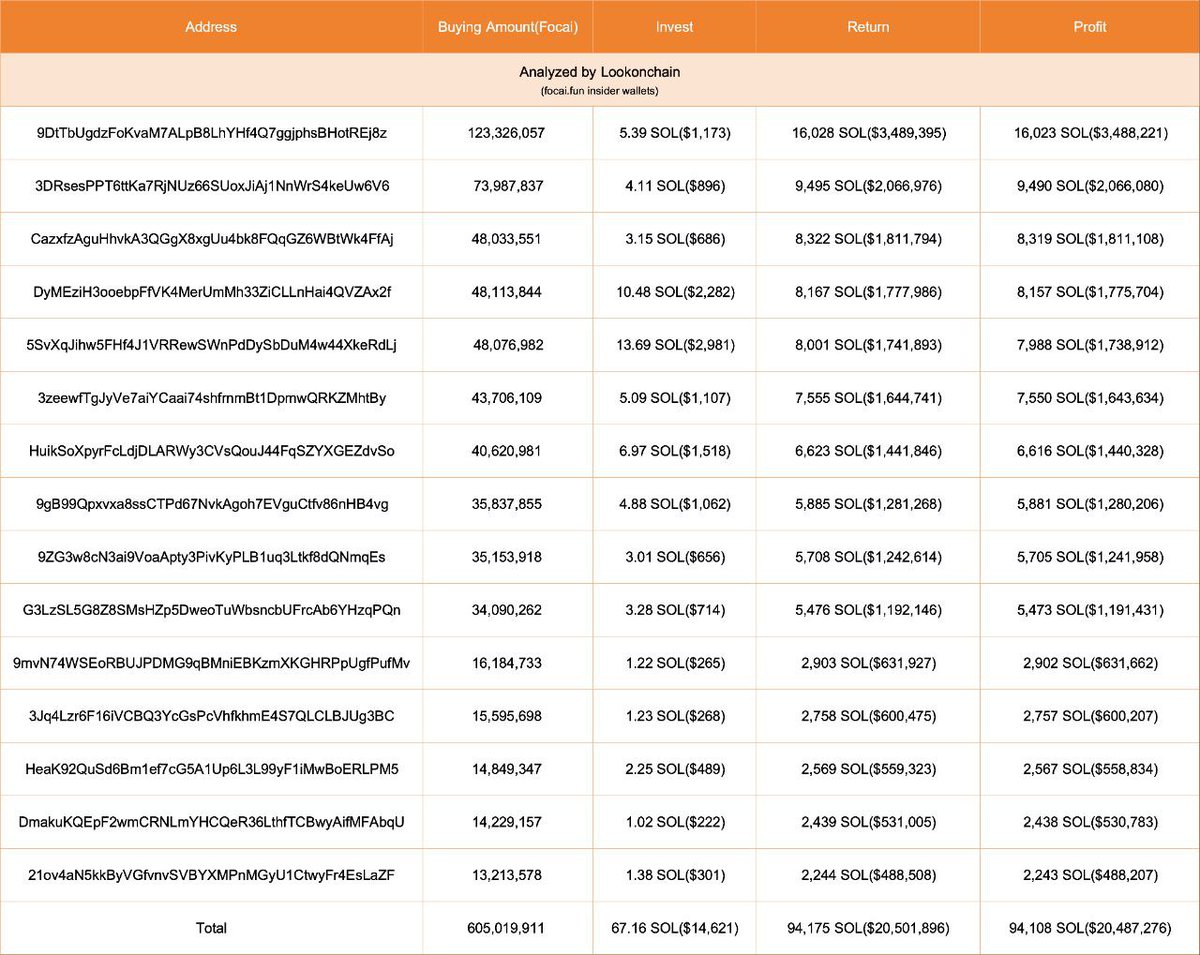Select wallet address starting with DmakuKQEpF2wm
Image resolution: width=1200 pixels, height=955 pixels.
[x=210, y=821]
